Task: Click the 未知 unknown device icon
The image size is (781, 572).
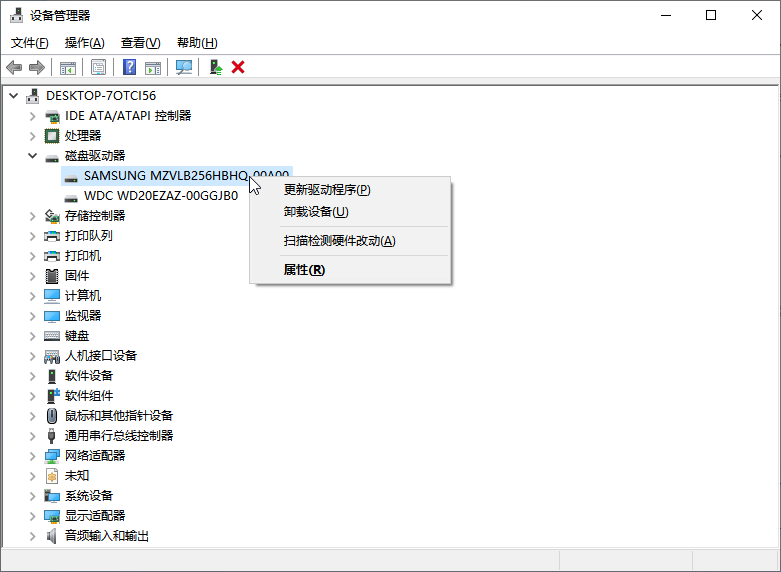Action: pos(52,476)
